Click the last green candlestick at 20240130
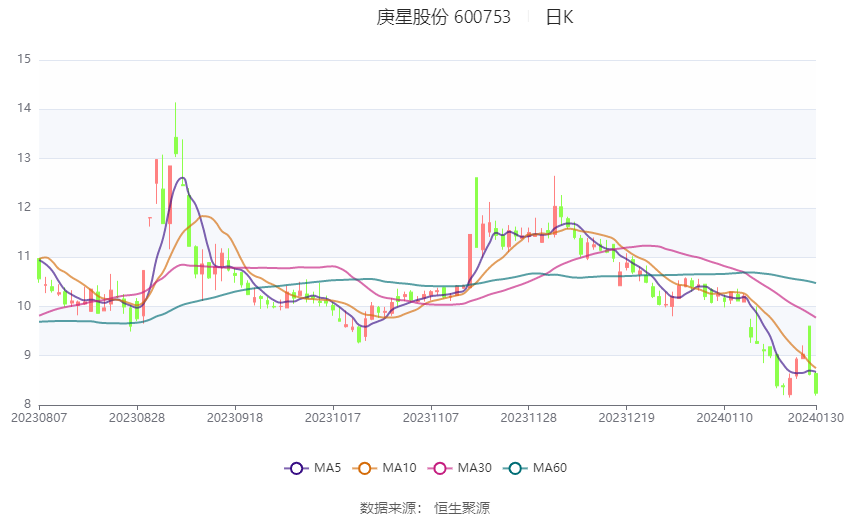Viewport: 850px width, 516px height. (x=816, y=383)
